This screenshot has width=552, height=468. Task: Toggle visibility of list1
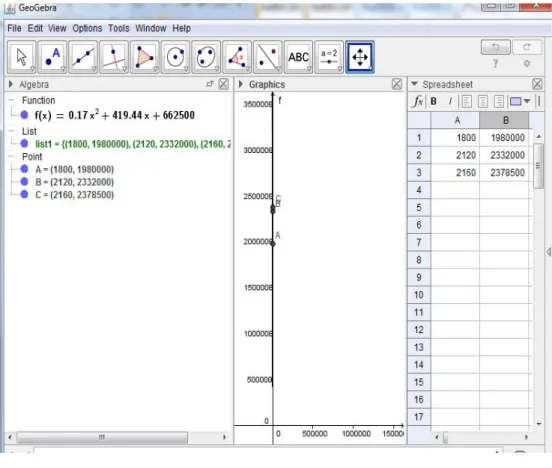pos(24,144)
